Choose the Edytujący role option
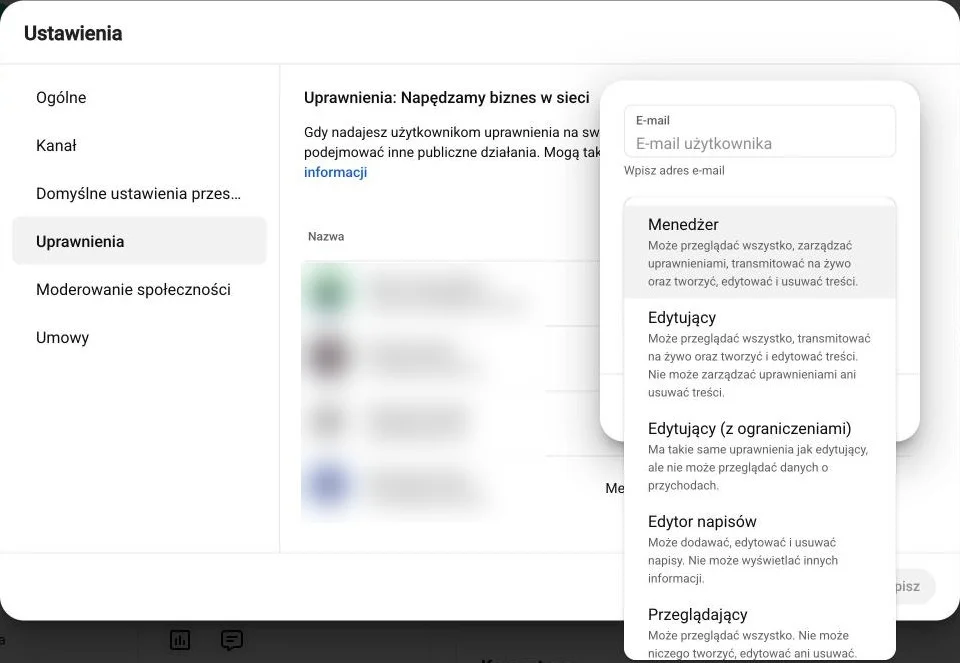This screenshot has width=960, height=663. point(760,354)
